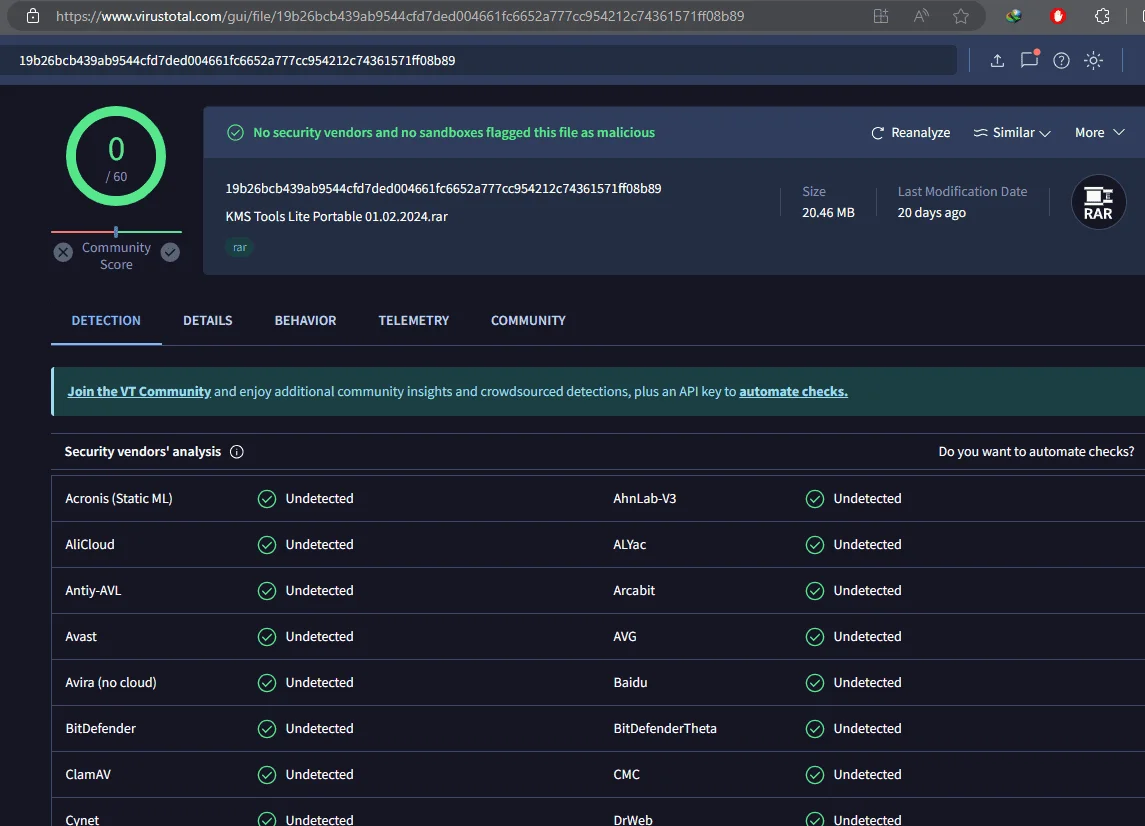Open the TELEMETRY tab
The width and height of the screenshot is (1145, 826).
[x=413, y=321]
